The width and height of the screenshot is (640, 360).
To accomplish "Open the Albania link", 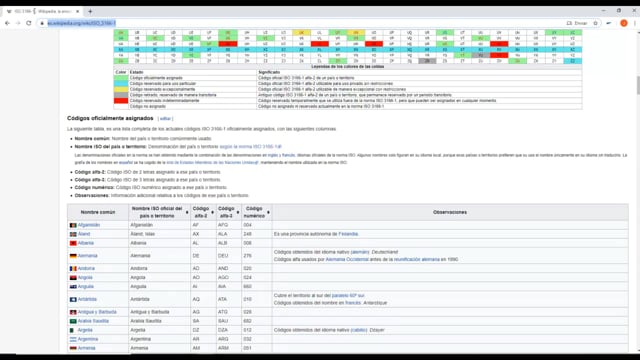I will tap(86, 243).
